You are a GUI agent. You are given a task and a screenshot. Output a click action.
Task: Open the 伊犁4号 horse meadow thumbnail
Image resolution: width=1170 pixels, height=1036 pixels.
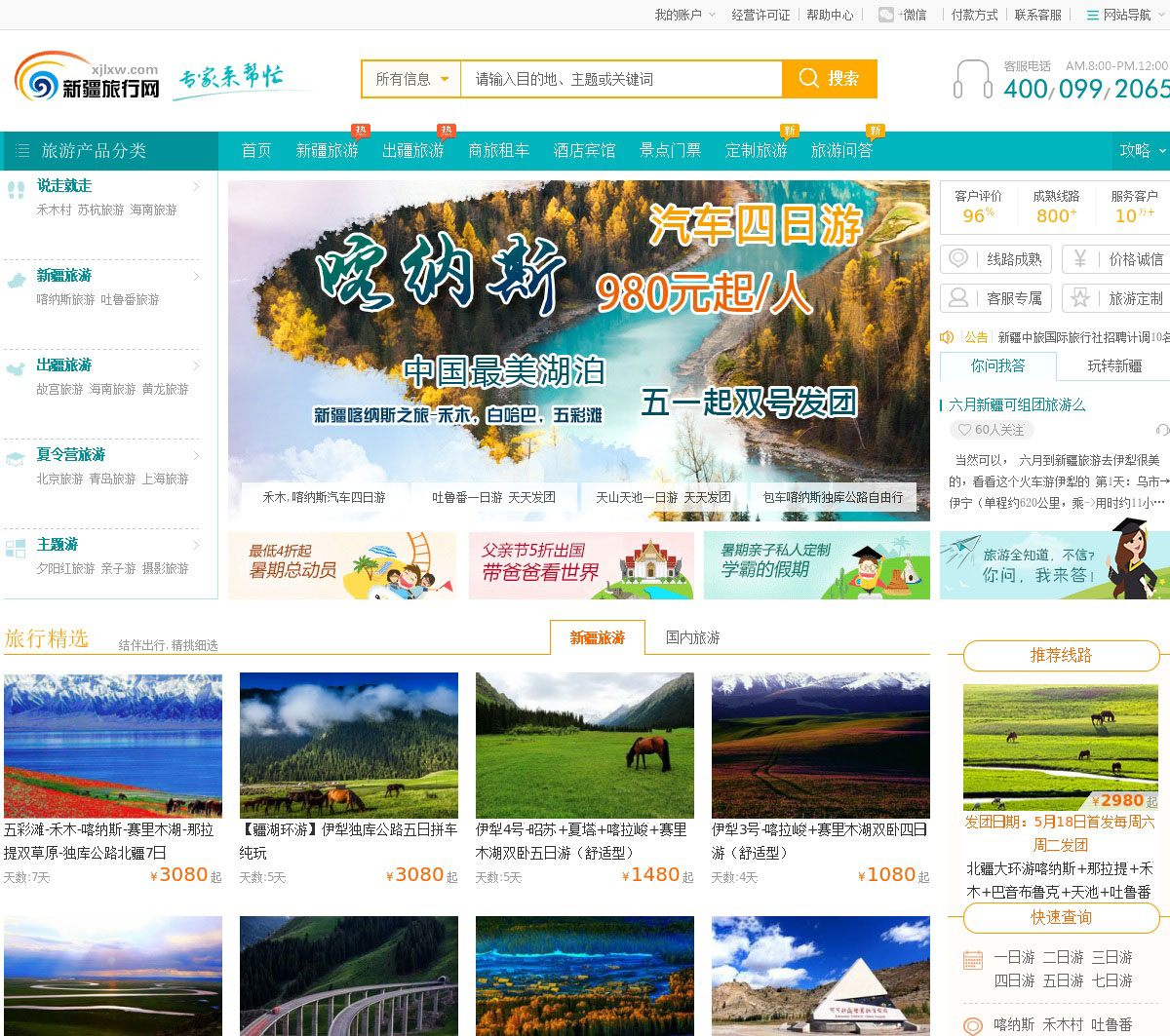(x=585, y=746)
